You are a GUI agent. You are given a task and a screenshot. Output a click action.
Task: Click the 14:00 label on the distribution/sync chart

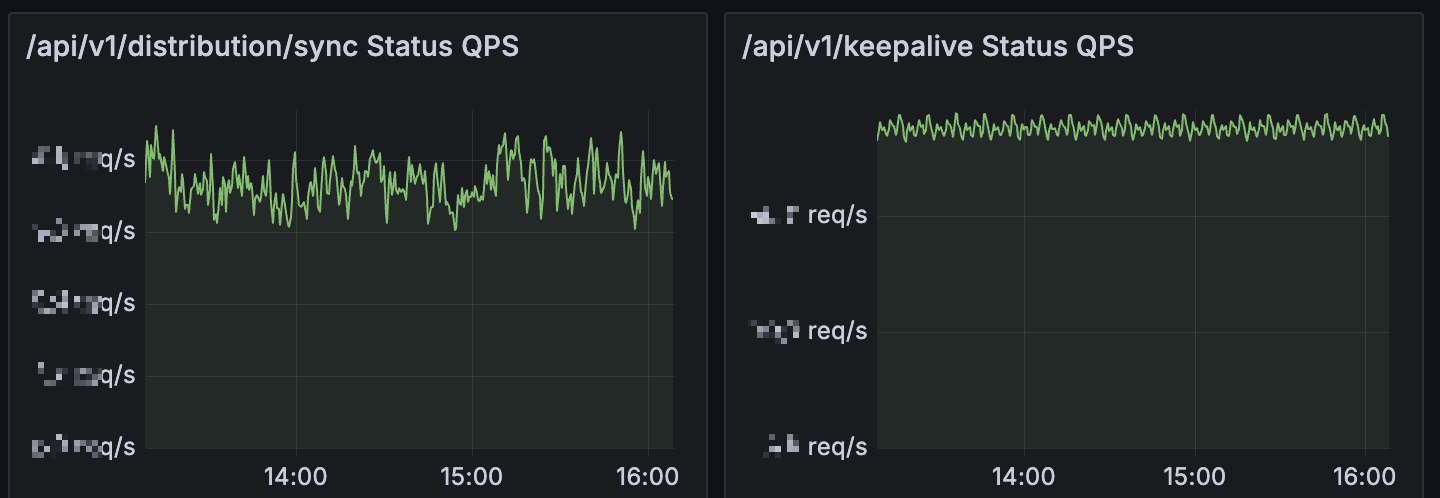point(297,474)
